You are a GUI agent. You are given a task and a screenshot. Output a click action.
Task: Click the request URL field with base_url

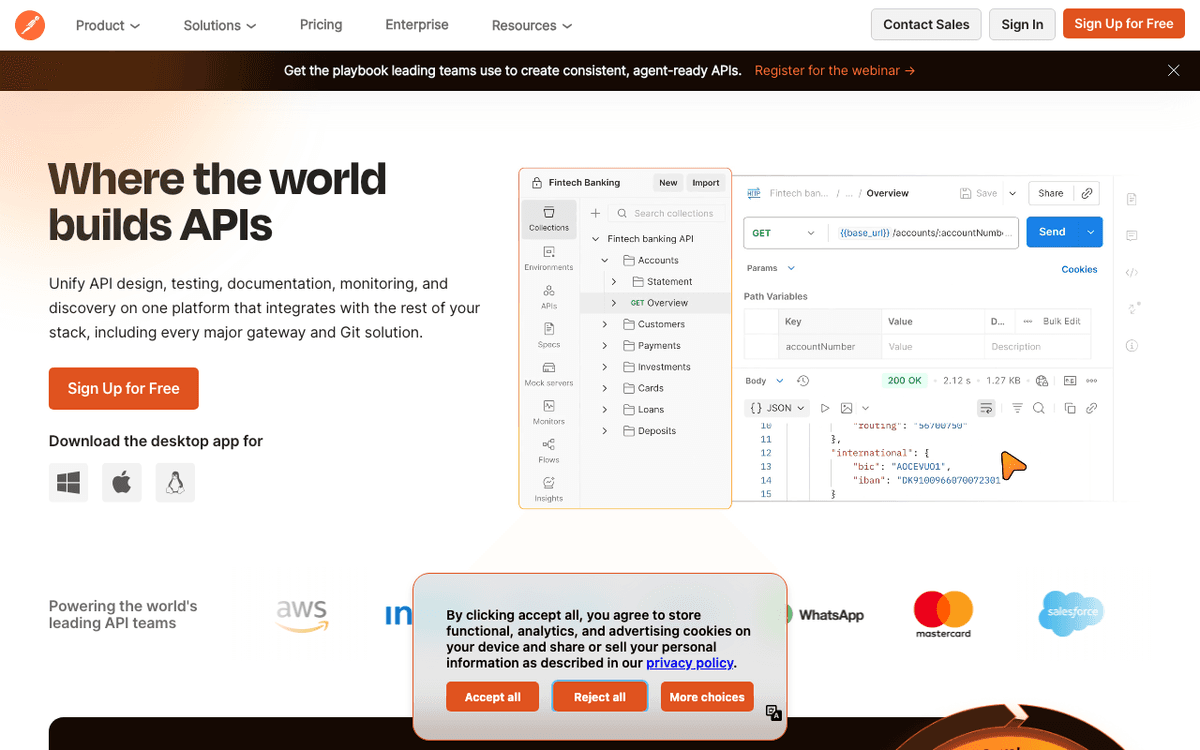coord(922,232)
